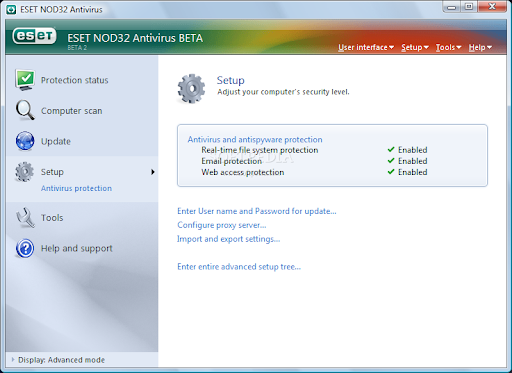Click Enabled status for Email protection
This screenshot has width=512, height=373.
[413, 161]
